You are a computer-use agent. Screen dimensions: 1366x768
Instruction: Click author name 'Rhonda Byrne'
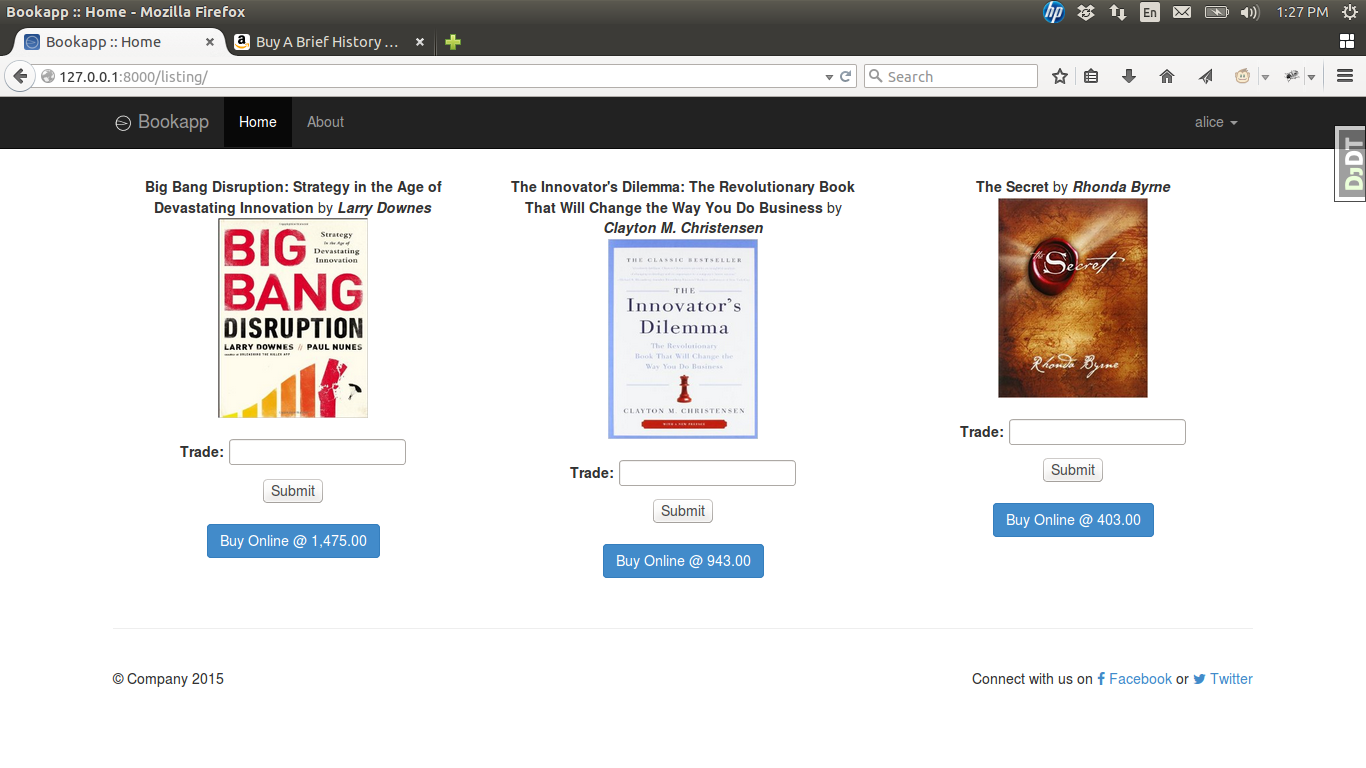1121,187
